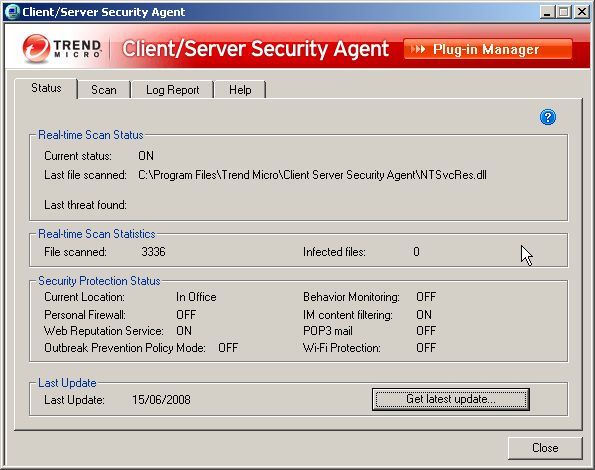The height and width of the screenshot is (470, 595).
Task: Click the Wi-Fi Protection OFF status
Action: click(426, 347)
